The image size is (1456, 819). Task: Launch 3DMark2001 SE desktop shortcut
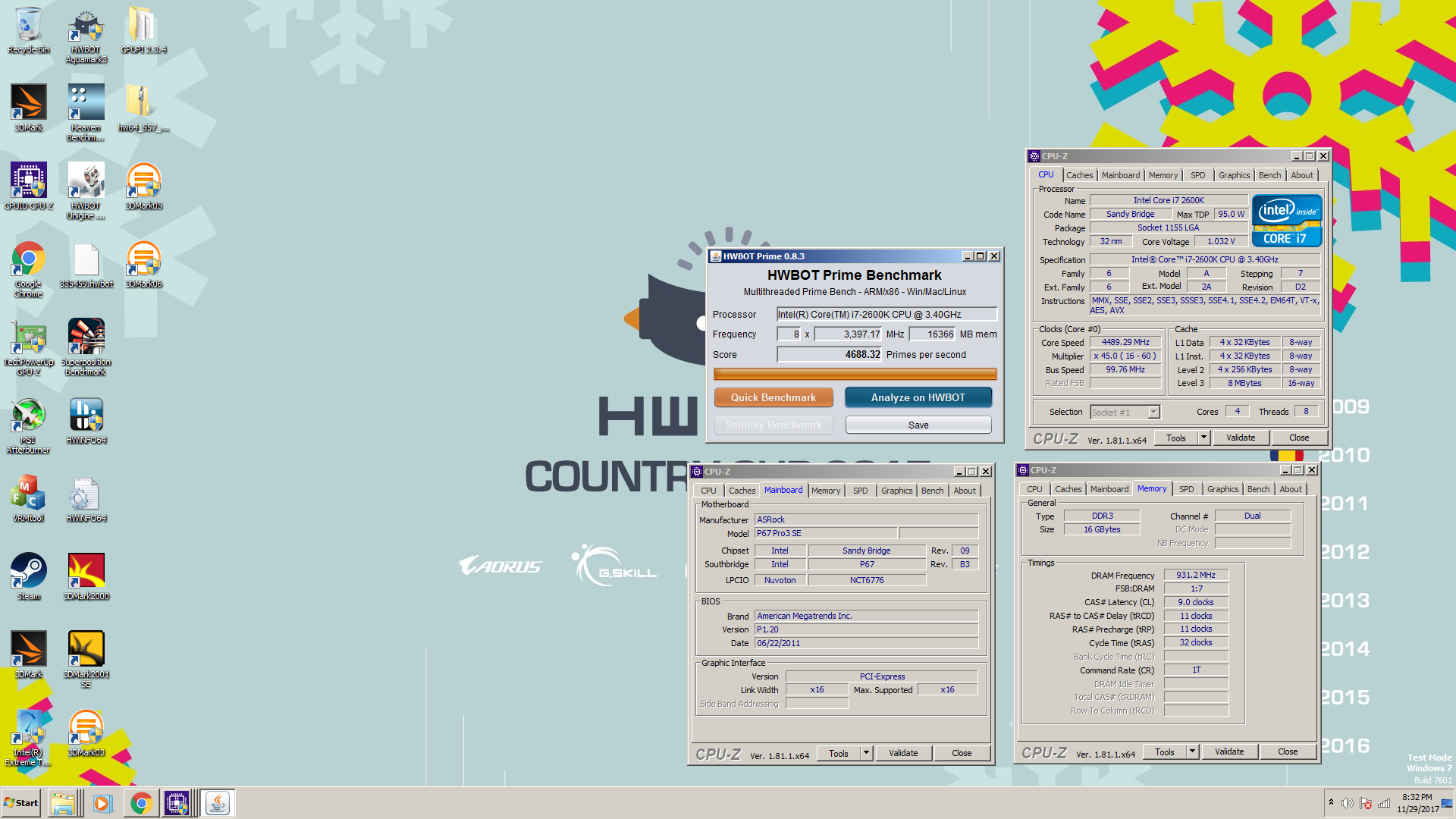[x=86, y=660]
